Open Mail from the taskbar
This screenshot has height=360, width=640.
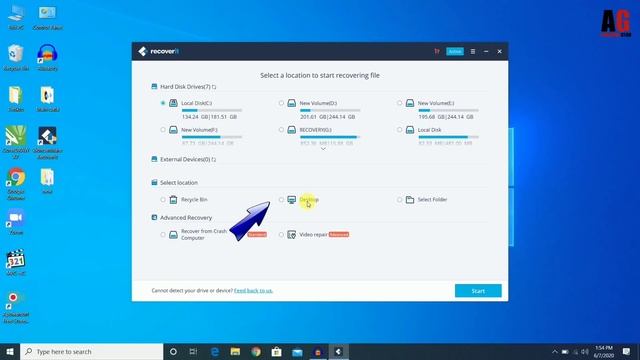pos(297,352)
